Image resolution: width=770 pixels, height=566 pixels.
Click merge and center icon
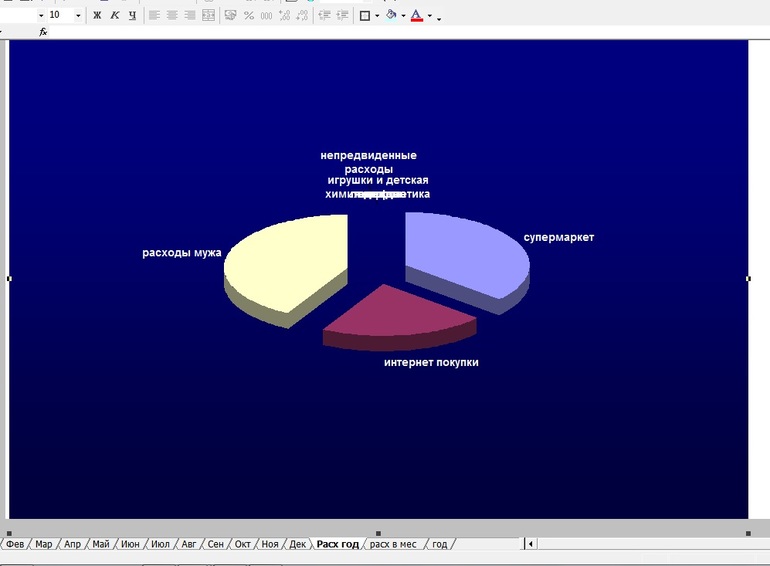click(x=208, y=15)
